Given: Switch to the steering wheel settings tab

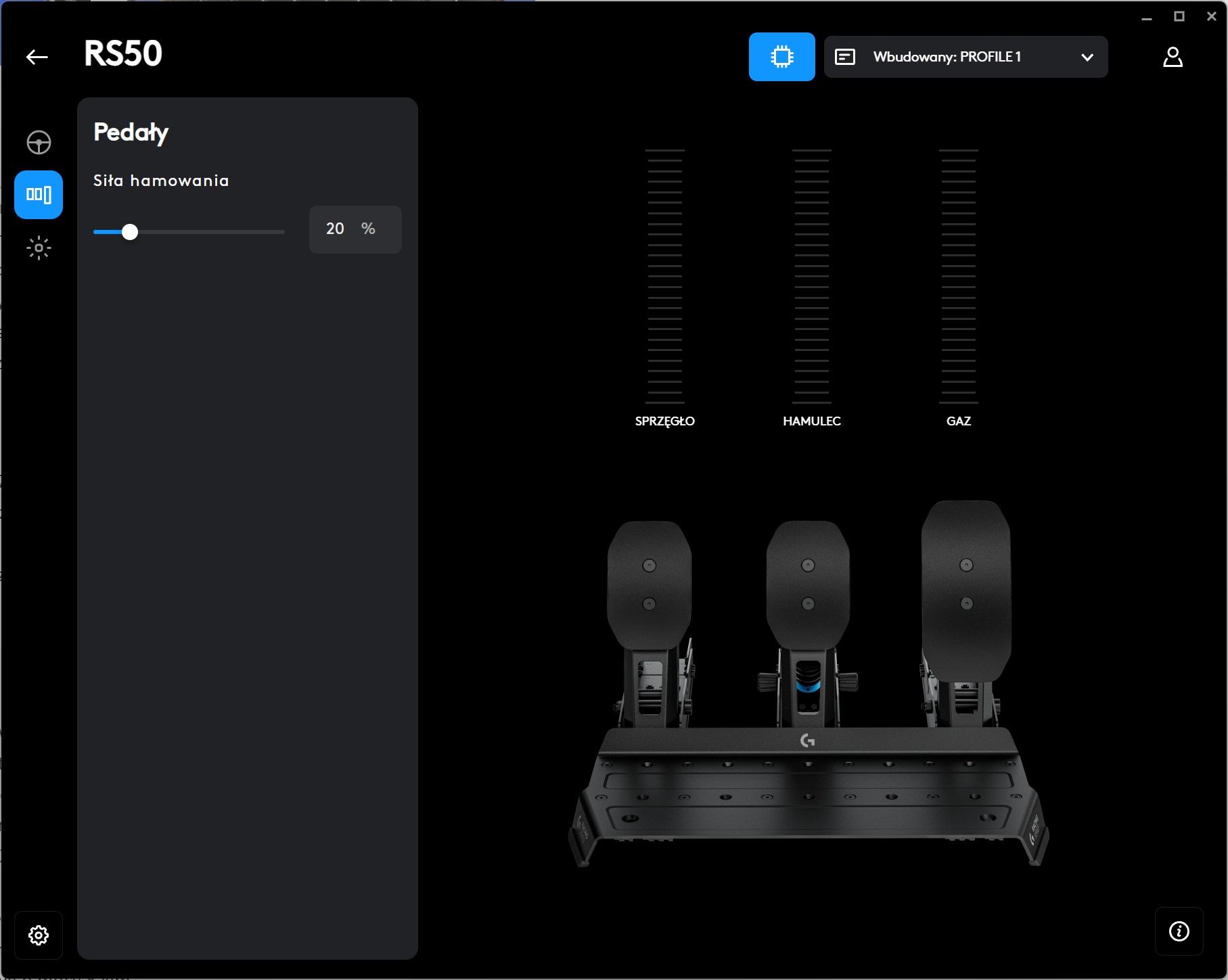Looking at the screenshot, I should tap(39, 142).
